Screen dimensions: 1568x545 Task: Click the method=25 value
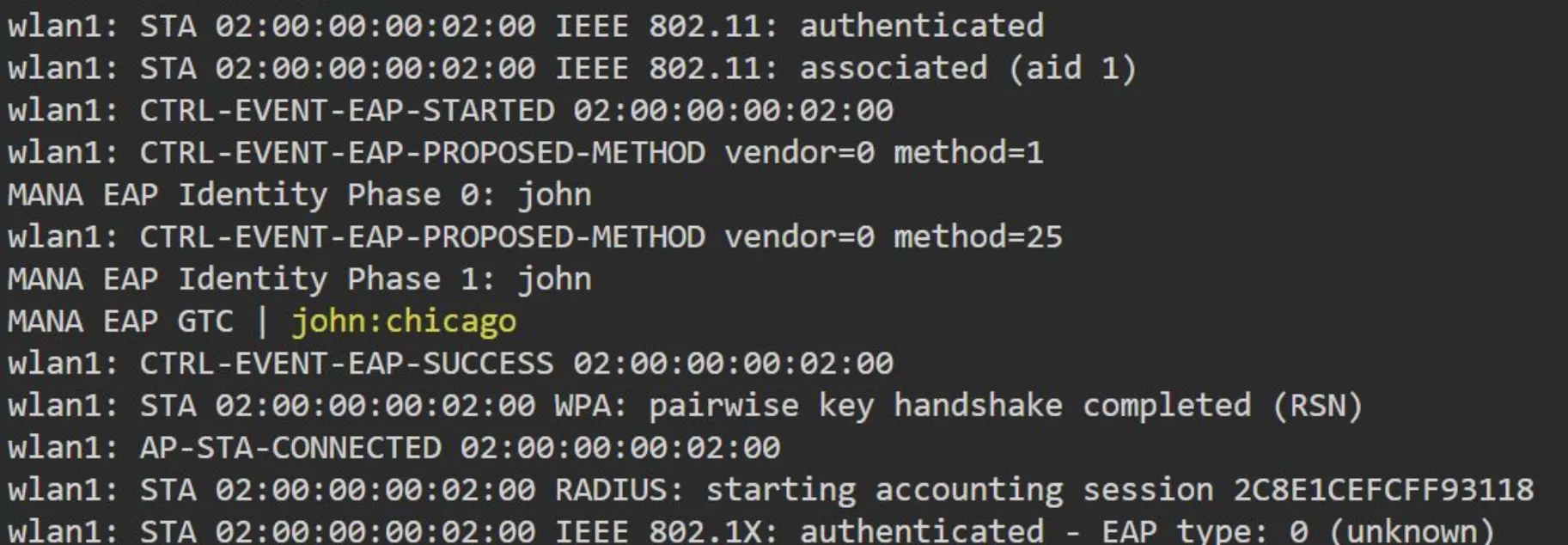[978, 237]
